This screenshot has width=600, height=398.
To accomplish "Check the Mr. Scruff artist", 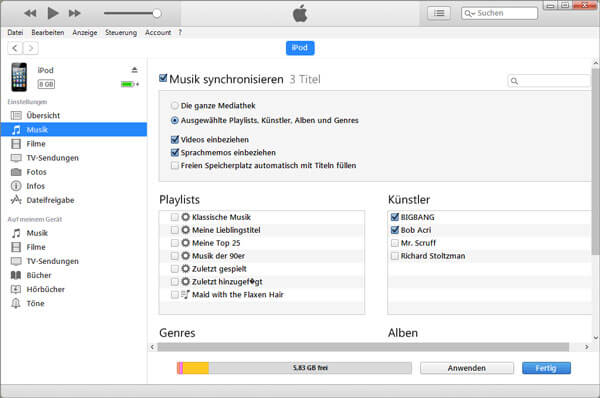I will [x=395, y=243].
